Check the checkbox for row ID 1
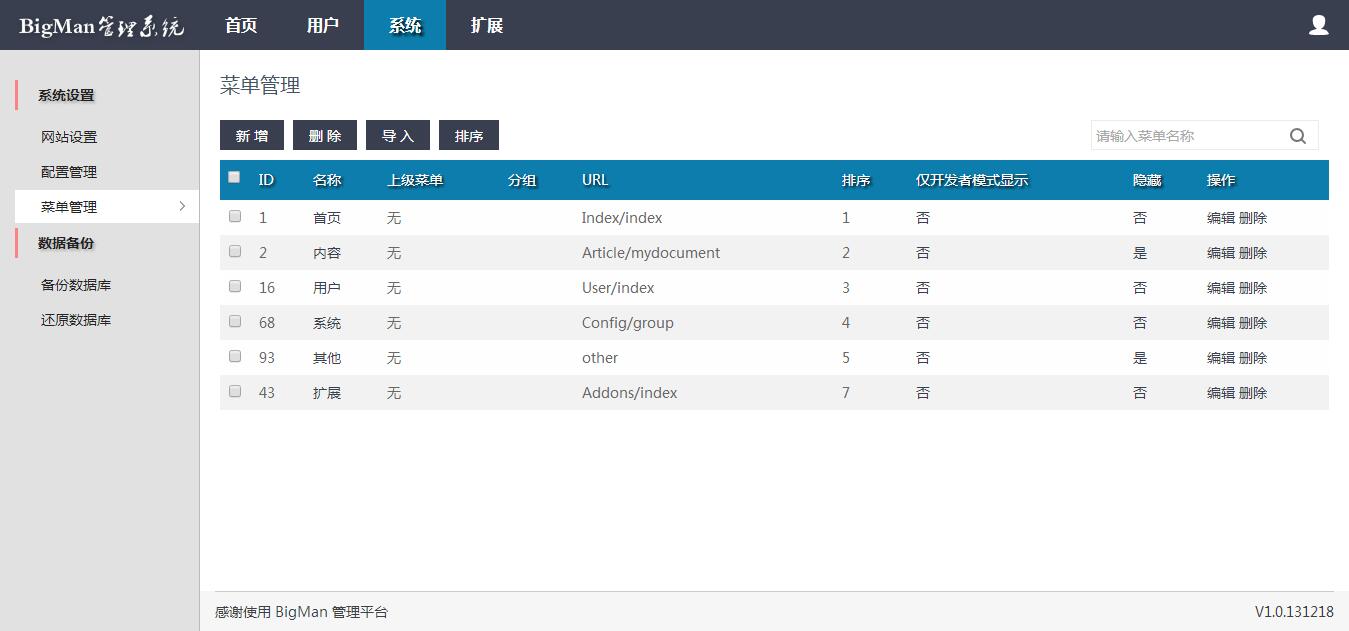This screenshot has width=1349, height=631. tap(235, 216)
